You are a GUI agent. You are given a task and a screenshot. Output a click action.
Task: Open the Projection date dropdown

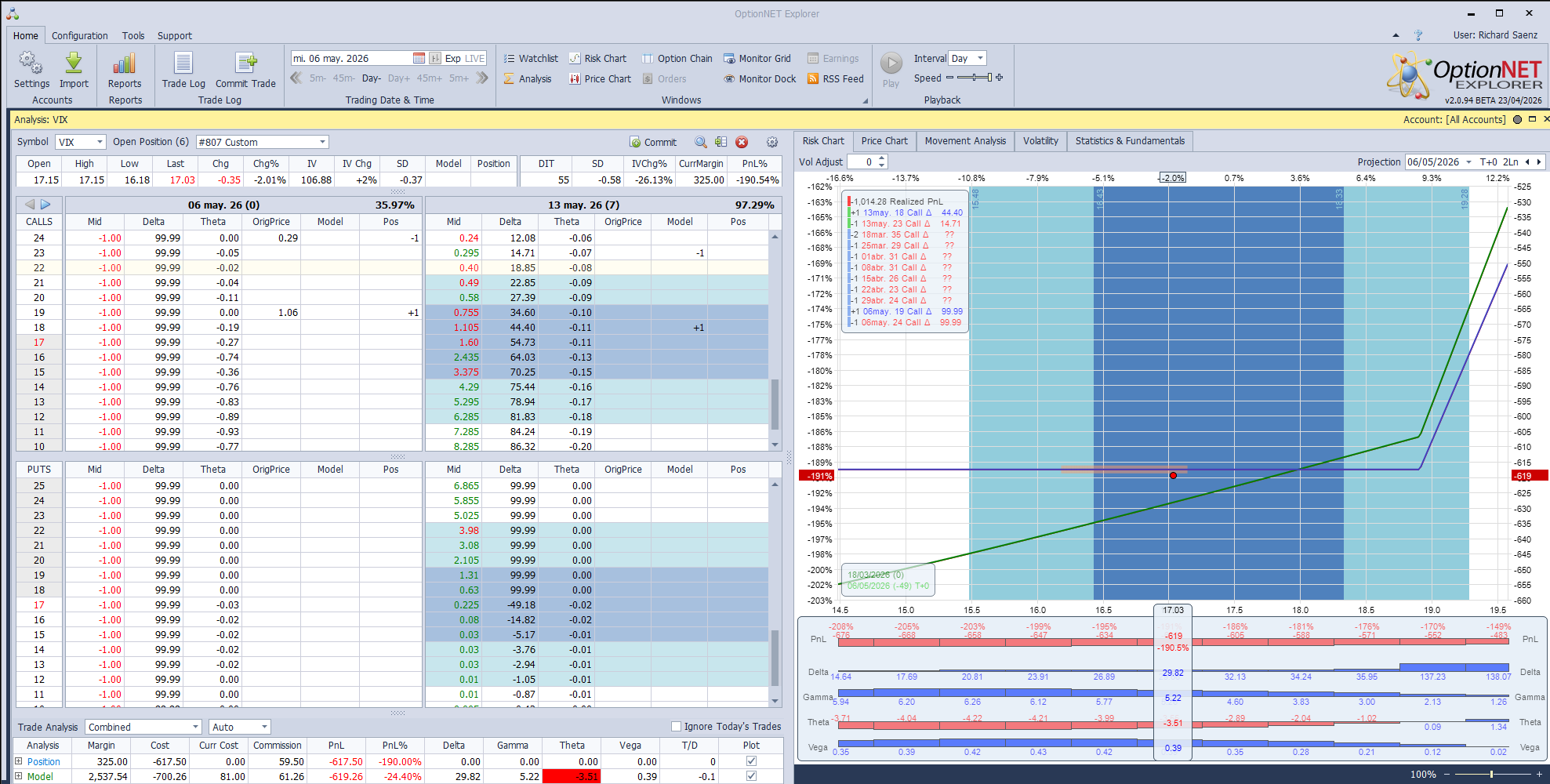click(x=1468, y=162)
